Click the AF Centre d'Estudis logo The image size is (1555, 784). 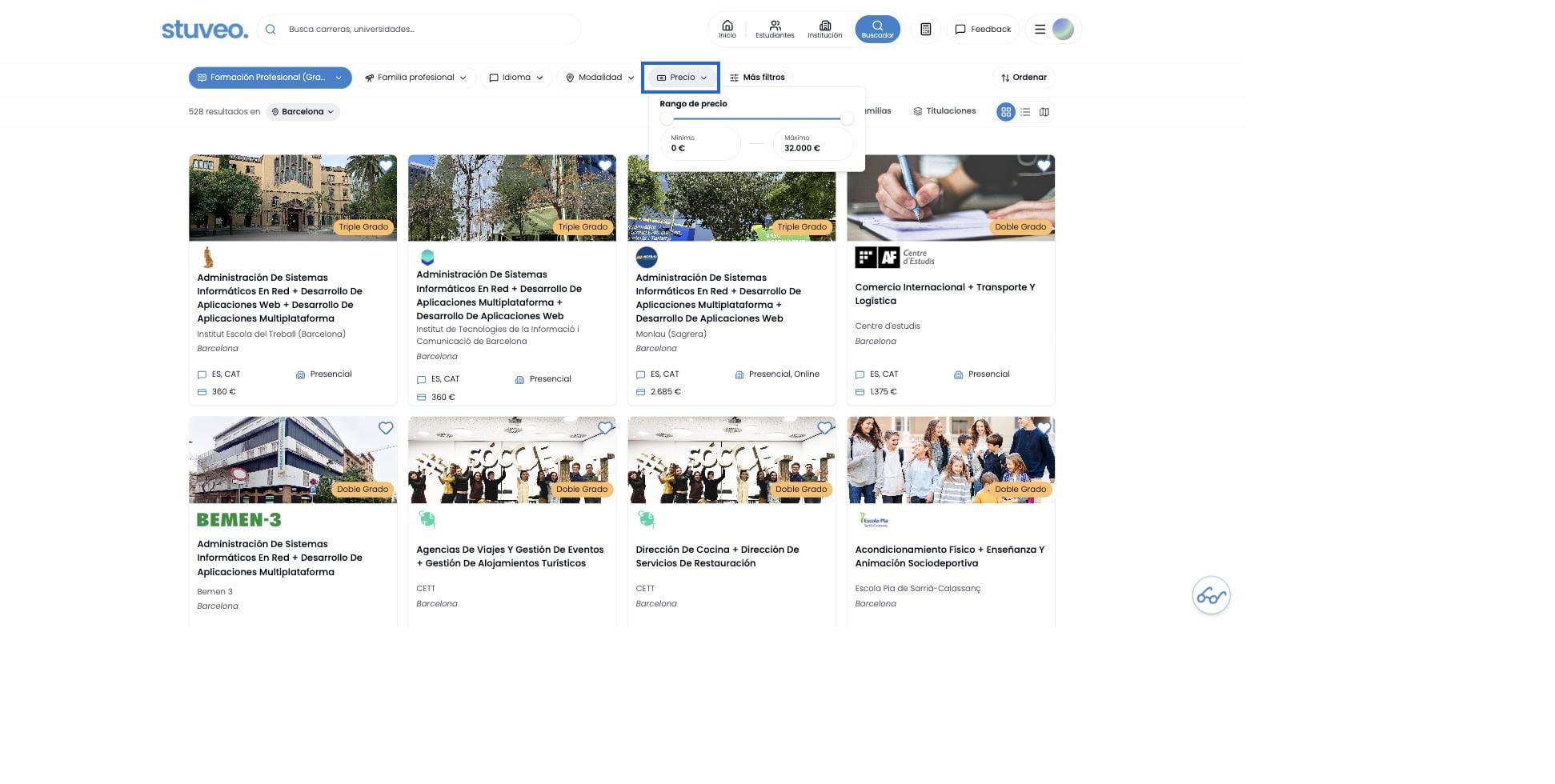click(895, 257)
